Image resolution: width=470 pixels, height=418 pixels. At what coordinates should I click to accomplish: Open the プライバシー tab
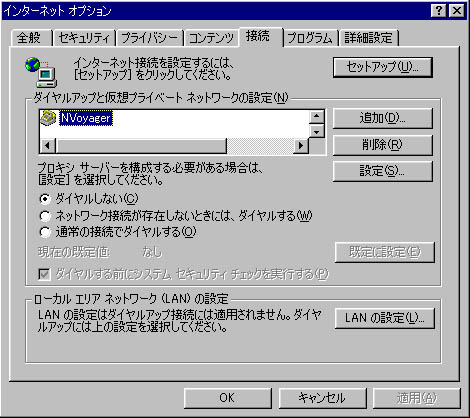click(150, 38)
